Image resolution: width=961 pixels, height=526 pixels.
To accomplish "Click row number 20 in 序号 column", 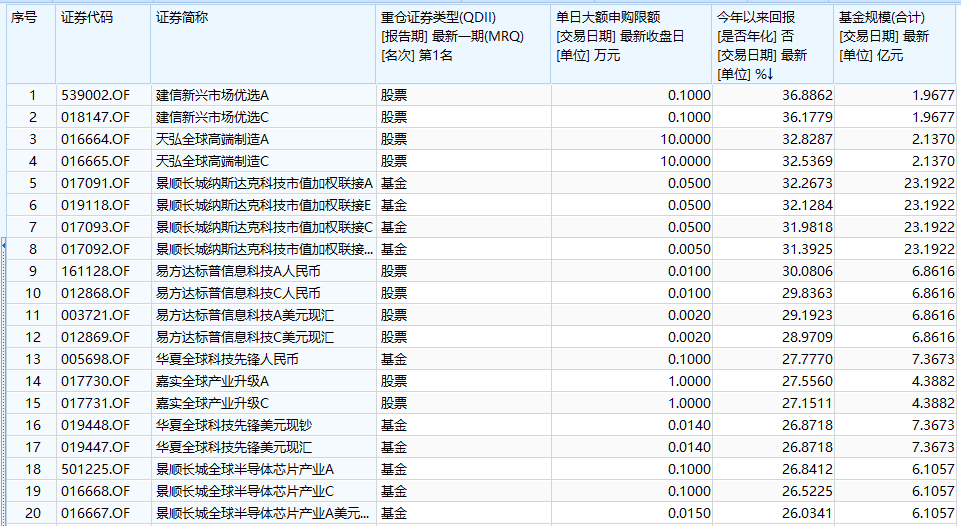I will pyautogui.click(x=32, y=513).
